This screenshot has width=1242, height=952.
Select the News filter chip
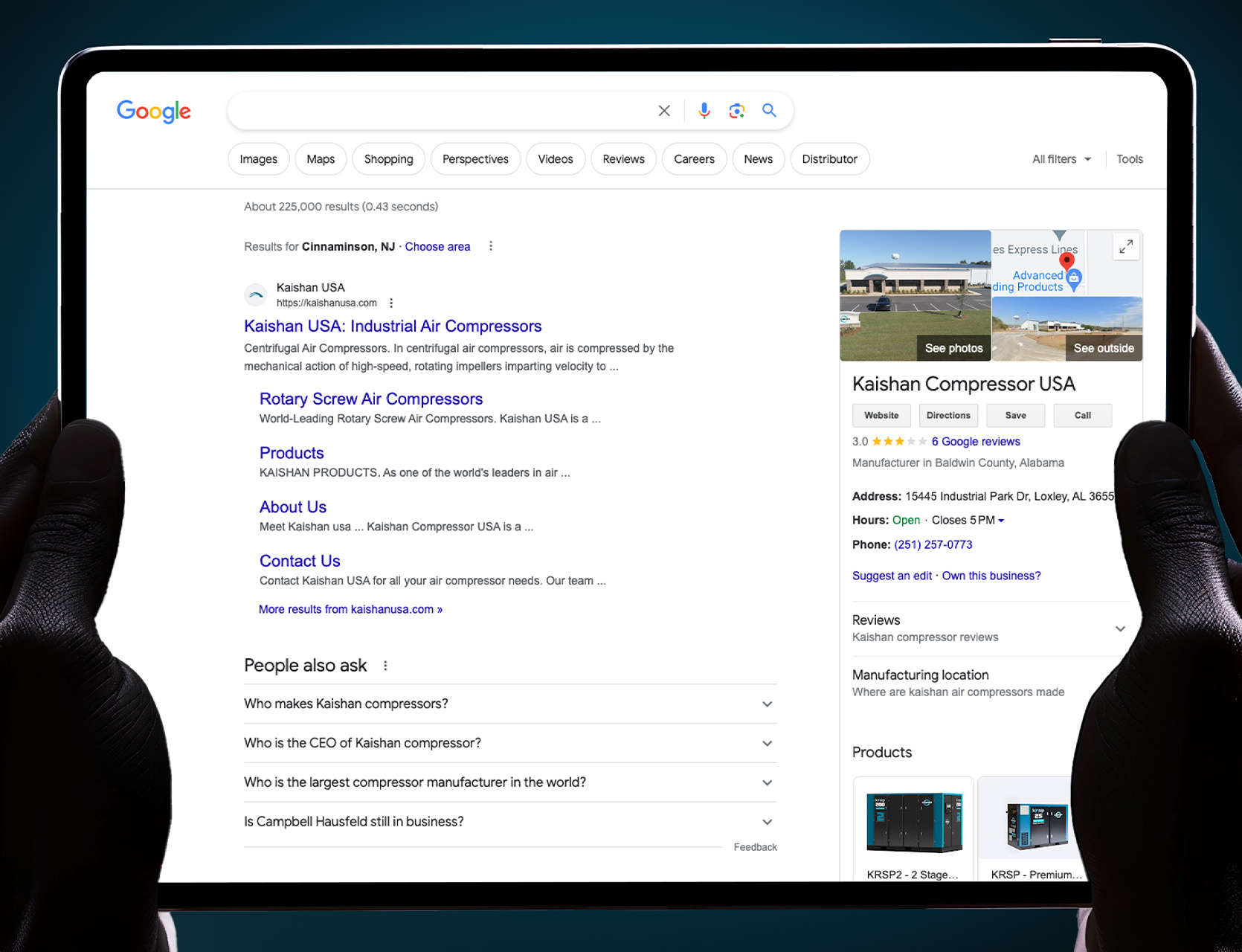click(x=758, y=159)
